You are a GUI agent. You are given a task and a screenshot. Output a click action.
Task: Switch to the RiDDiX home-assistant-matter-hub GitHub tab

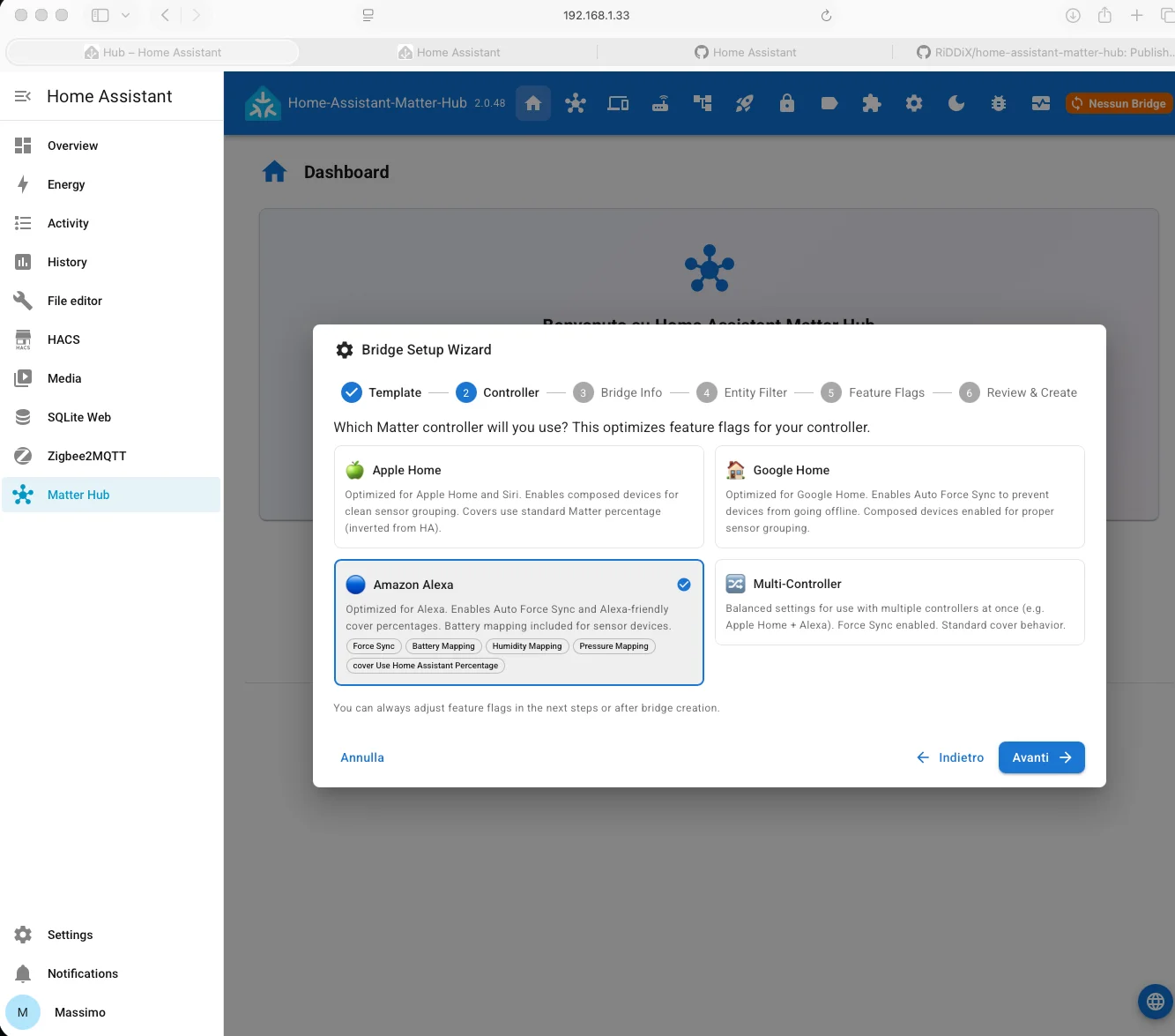point(1045,52)
